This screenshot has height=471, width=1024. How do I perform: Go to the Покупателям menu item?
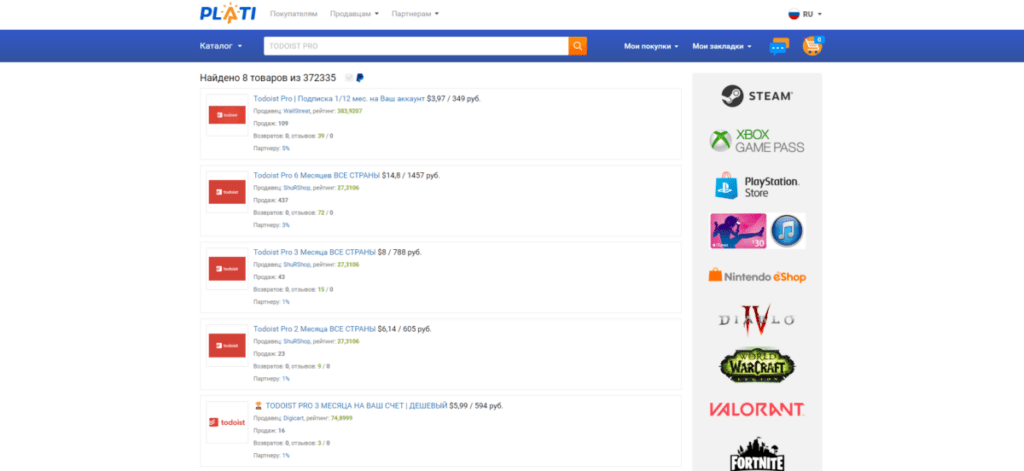294,14
